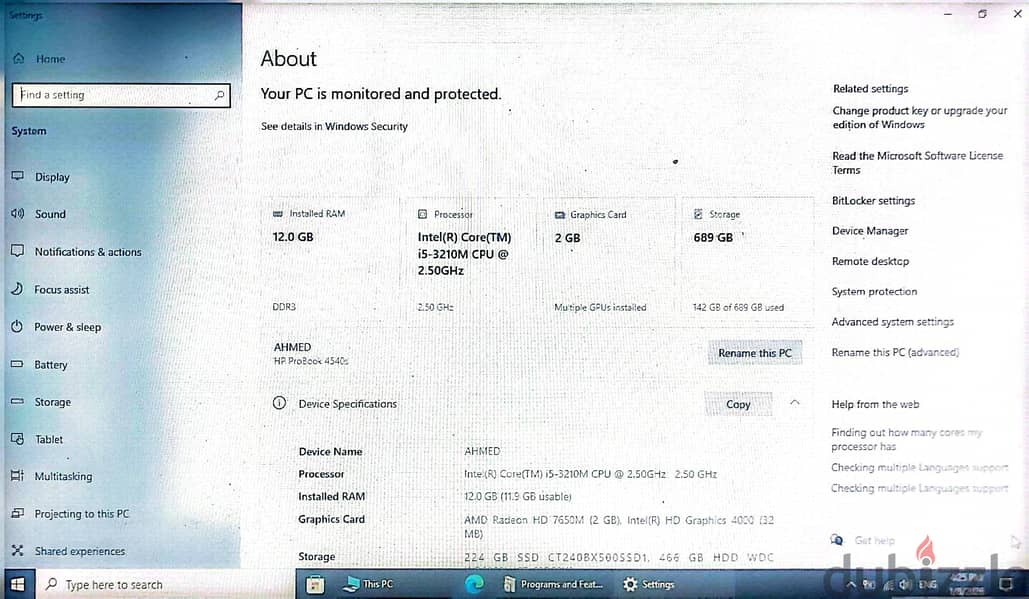Click the taskbar Type here to search box

click(164, 584)
